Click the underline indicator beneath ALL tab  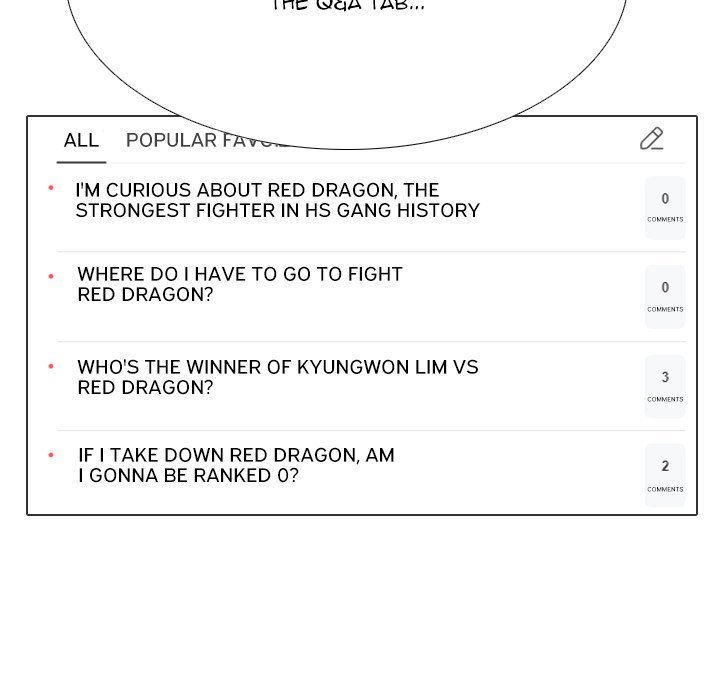(81, 161)
